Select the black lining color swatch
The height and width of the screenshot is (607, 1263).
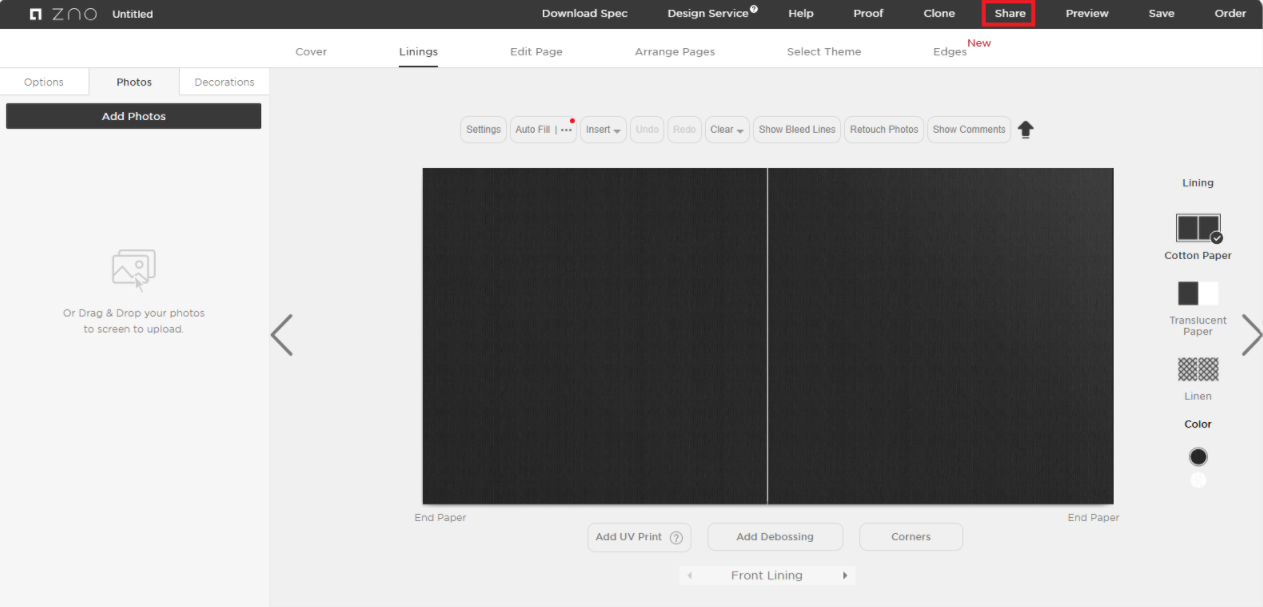(x=1198, y=457)
